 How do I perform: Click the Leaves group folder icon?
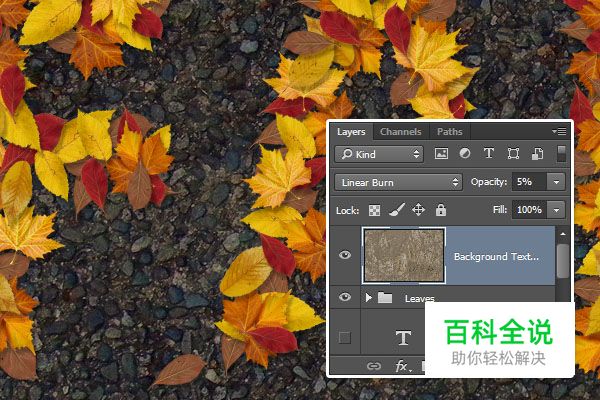(x=385, y=297)
